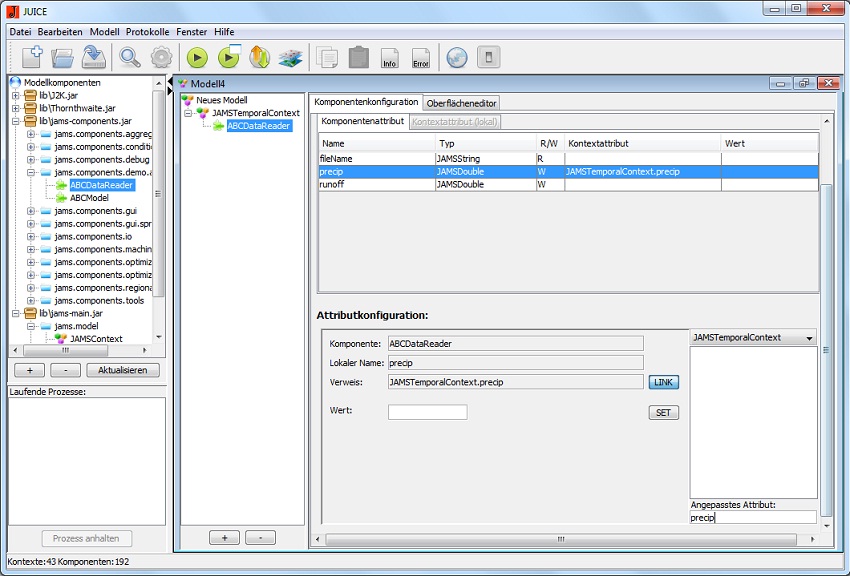Open the Error log icon
The width and height of the screenshot is (850, 576).
(421, 58)
